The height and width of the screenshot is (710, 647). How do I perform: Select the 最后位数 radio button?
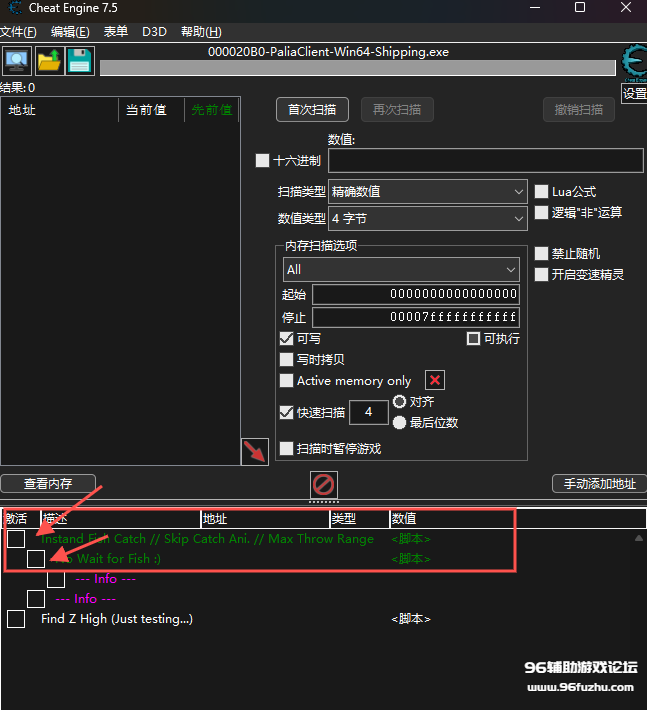(400, 422)
